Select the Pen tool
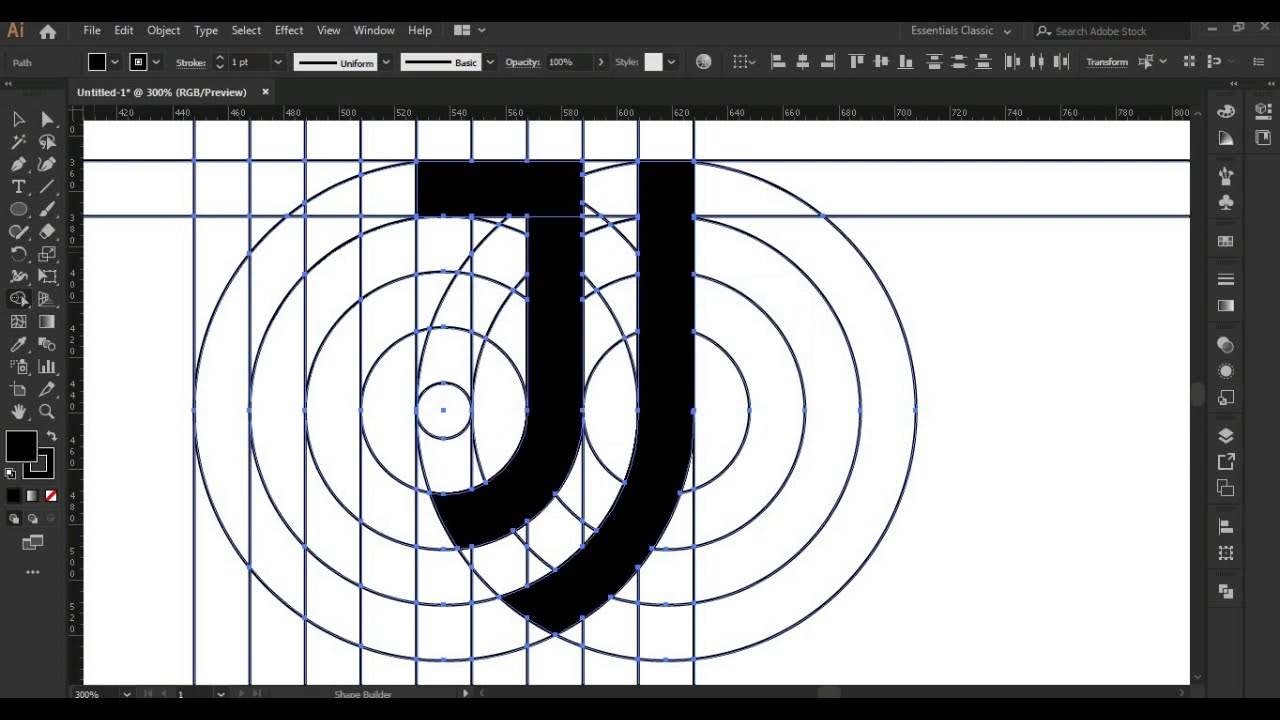Screen dimensions: 1280x720 click(18, 164)
